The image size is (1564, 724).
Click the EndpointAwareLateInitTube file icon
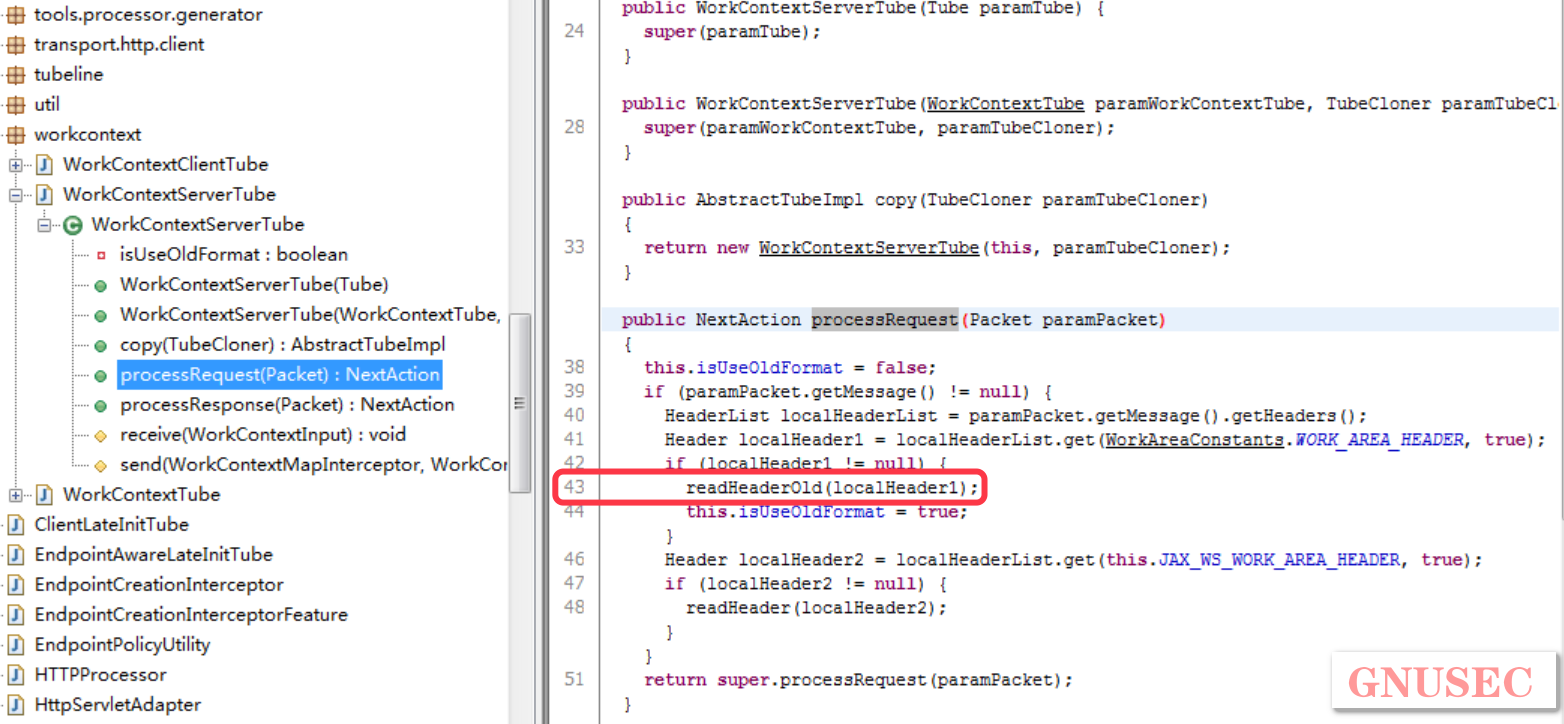pos(15,555)
